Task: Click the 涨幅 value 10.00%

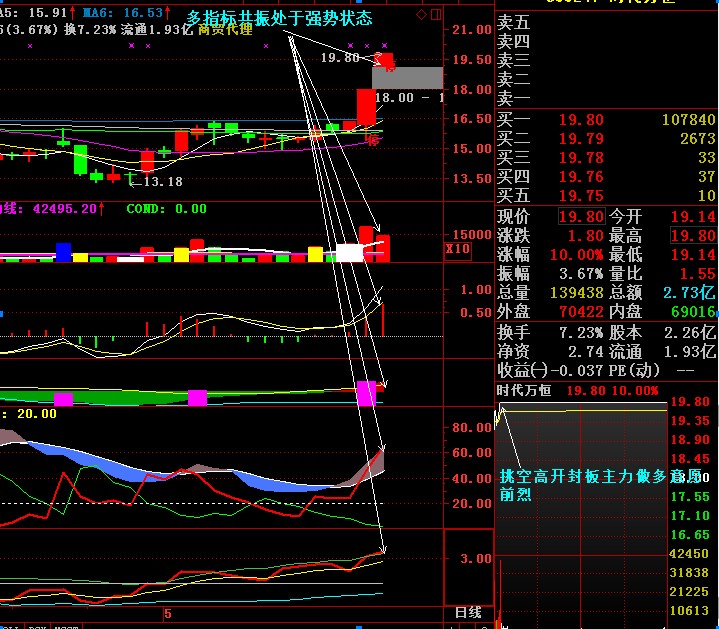Action: [x=576, y=255]
